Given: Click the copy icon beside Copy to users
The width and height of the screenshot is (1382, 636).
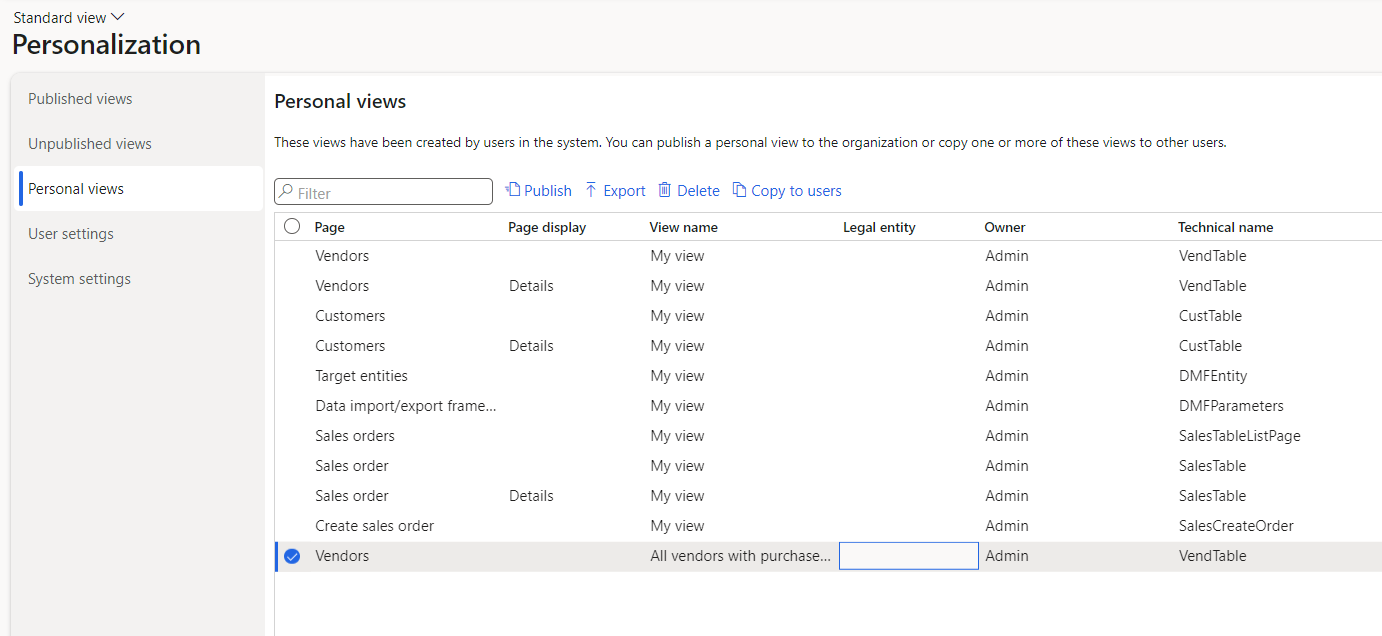Looking at the screenshot, I should (x=740, y=190).
